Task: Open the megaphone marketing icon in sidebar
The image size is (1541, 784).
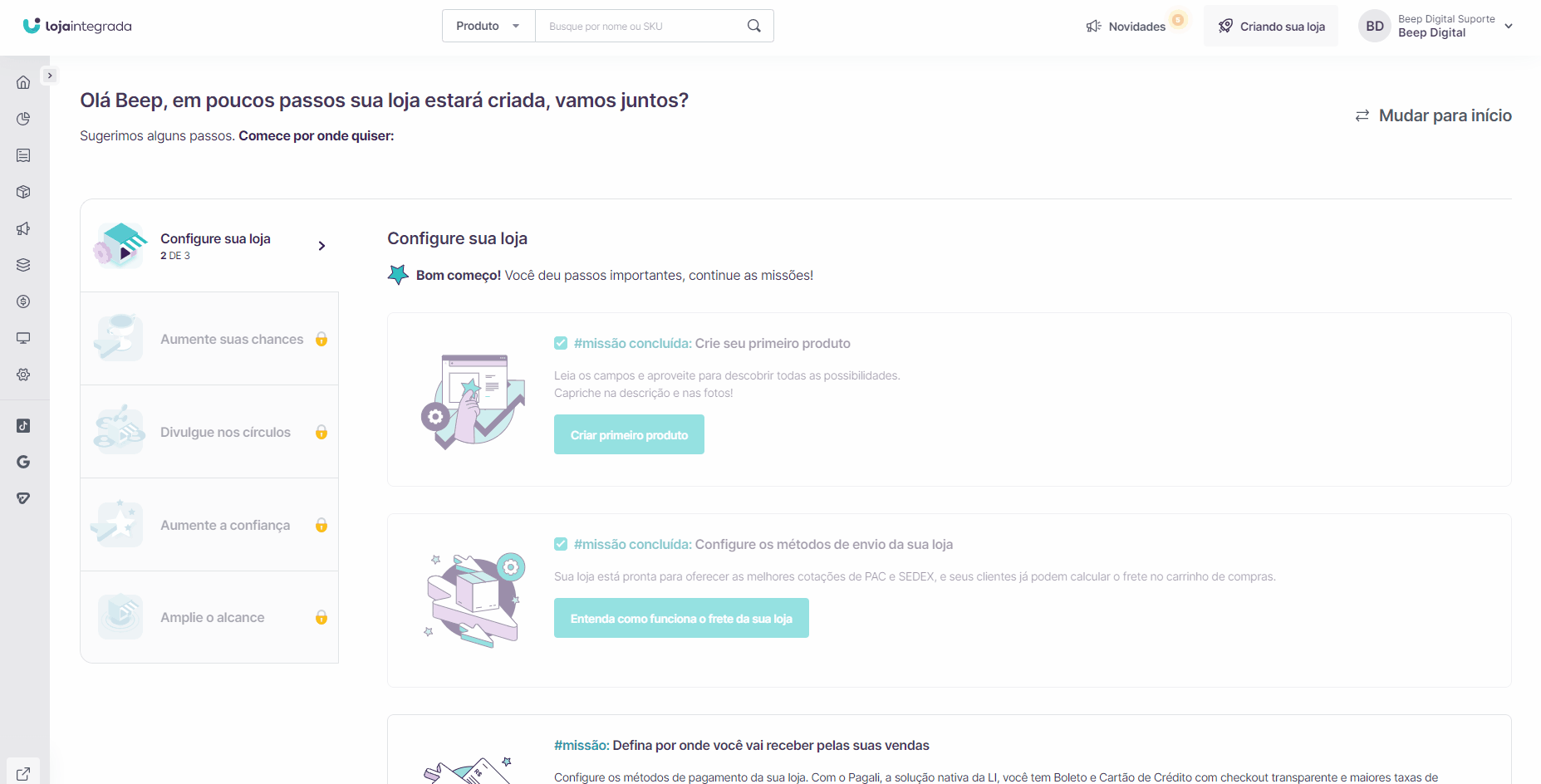Action: pyautogui.click(x=23, y=228)
